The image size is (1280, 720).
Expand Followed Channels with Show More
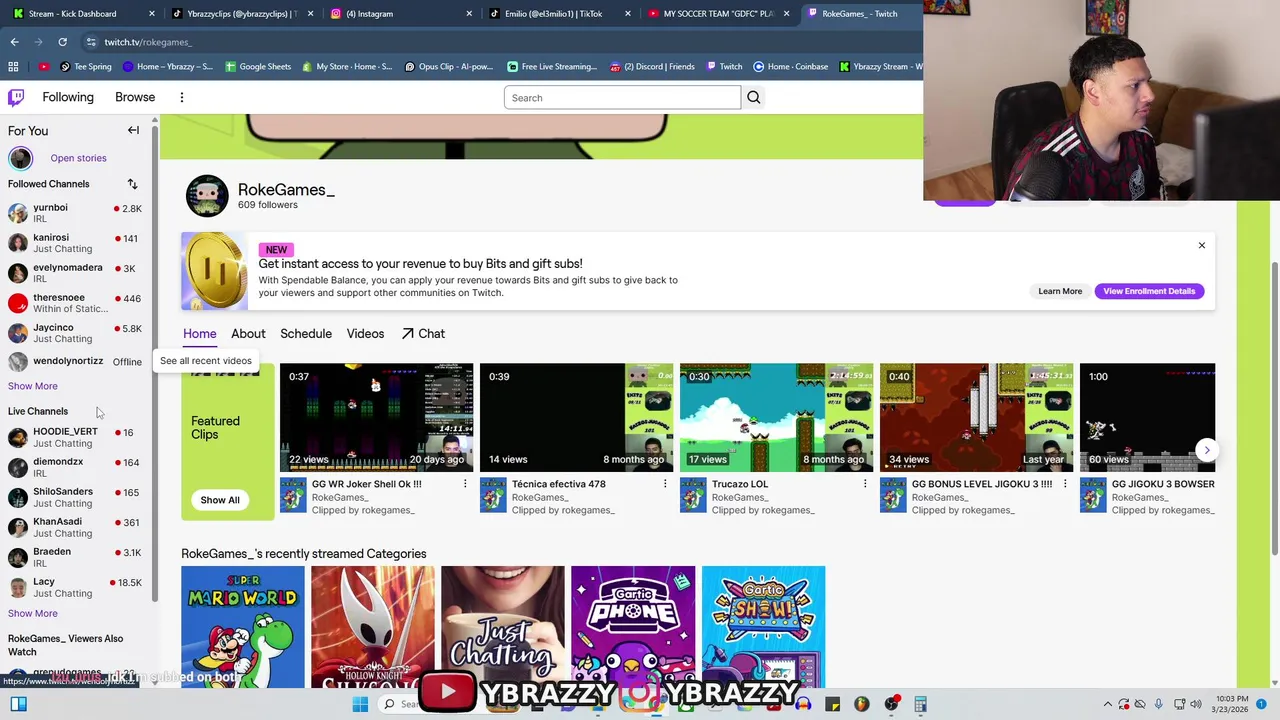pos(33,386)
